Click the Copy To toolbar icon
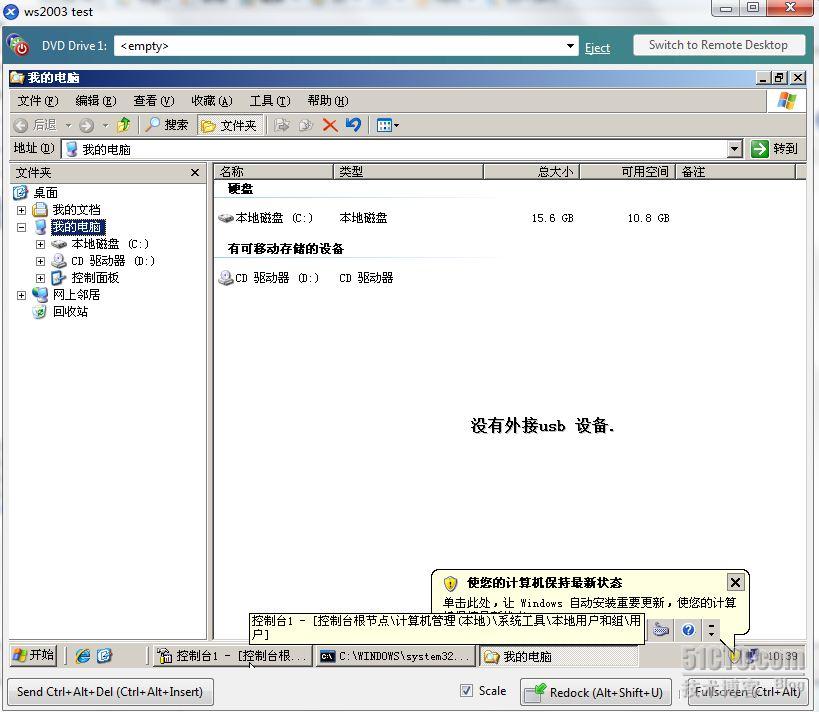The width and height of the screenshot is (819, 712). point(306,125)
